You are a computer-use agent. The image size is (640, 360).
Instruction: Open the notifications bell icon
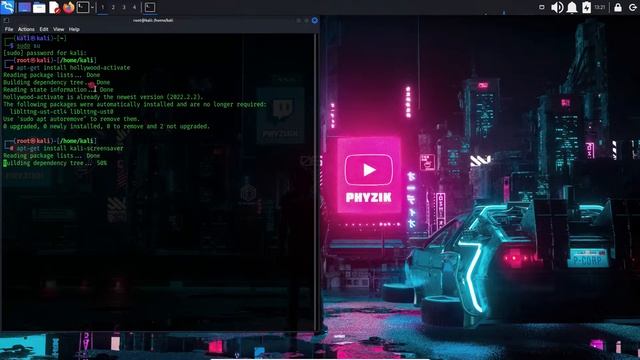pyautogui.click(x=572, y=7)
